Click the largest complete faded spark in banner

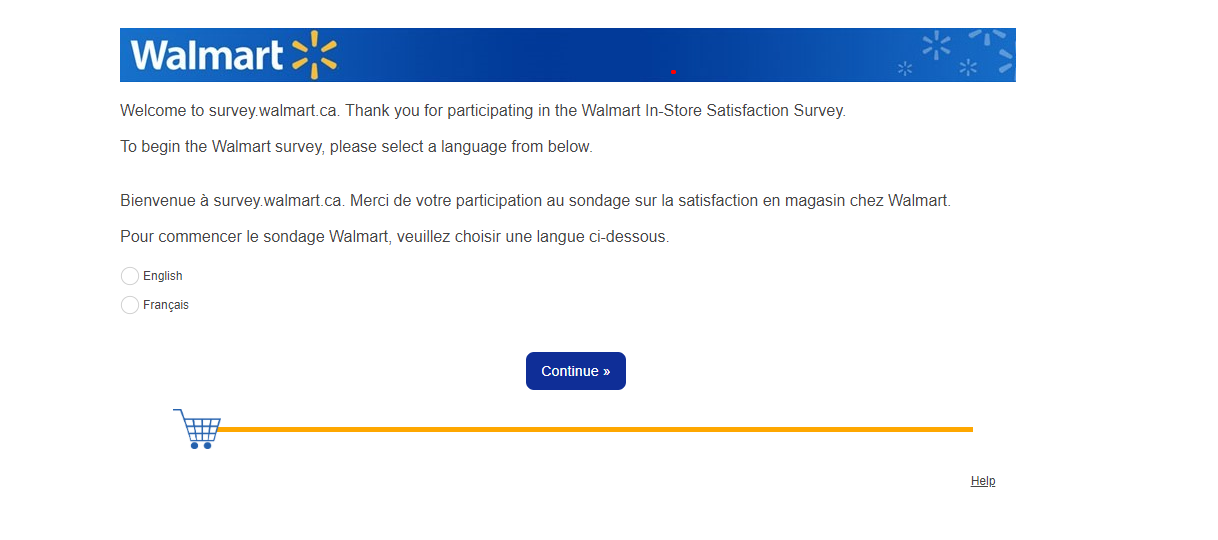936,45
